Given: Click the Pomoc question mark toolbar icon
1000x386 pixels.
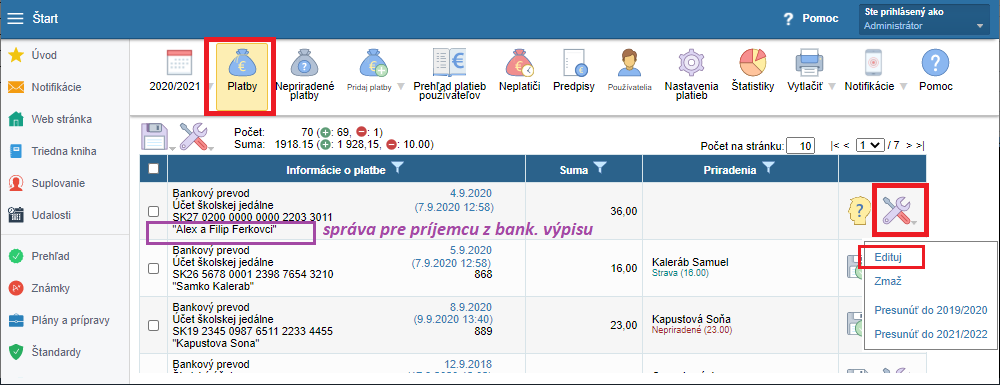Looking at the screenshot, I should click(x=936, y=63).
